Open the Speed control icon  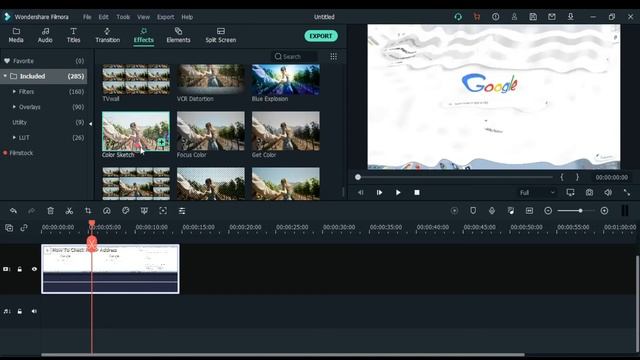click(x=107, y=211)
